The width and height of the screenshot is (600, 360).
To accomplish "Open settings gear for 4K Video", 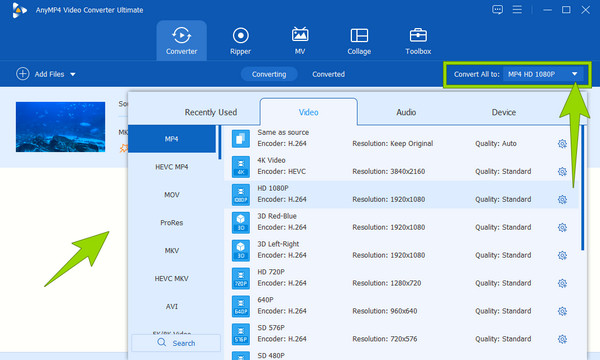I will tap(562, 171).
